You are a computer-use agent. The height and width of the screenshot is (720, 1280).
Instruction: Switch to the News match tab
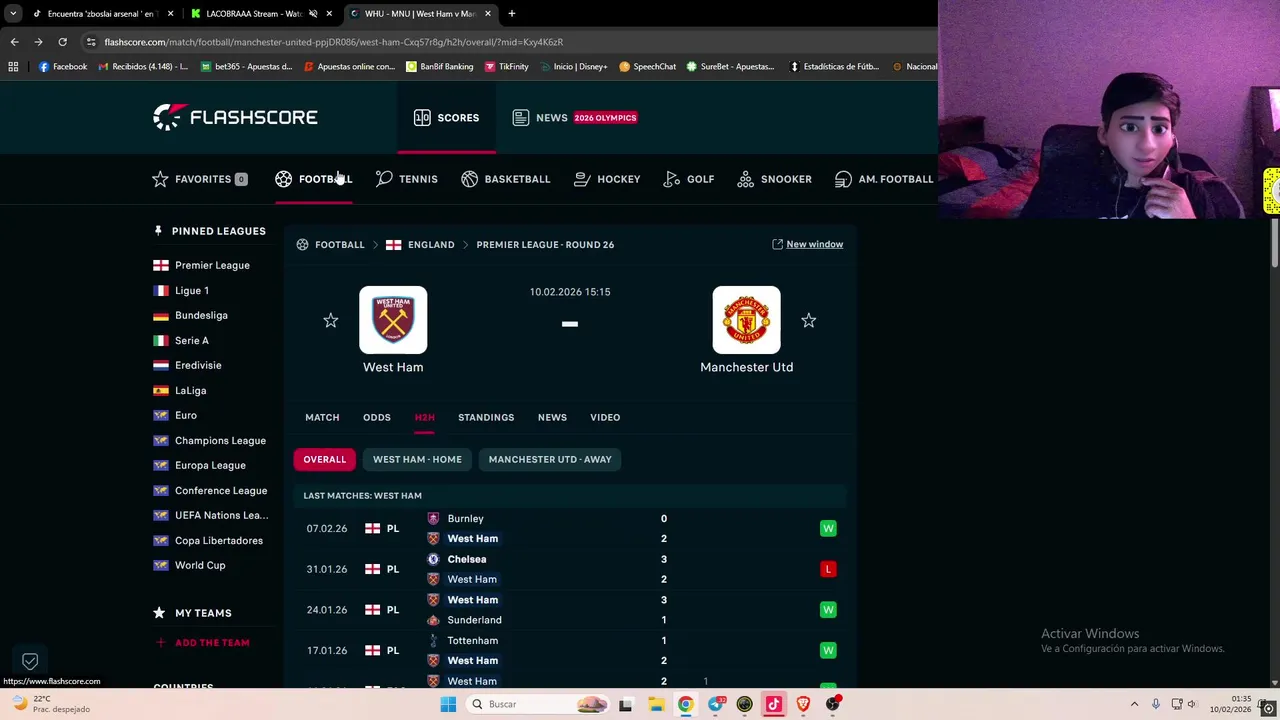(552, 417)
